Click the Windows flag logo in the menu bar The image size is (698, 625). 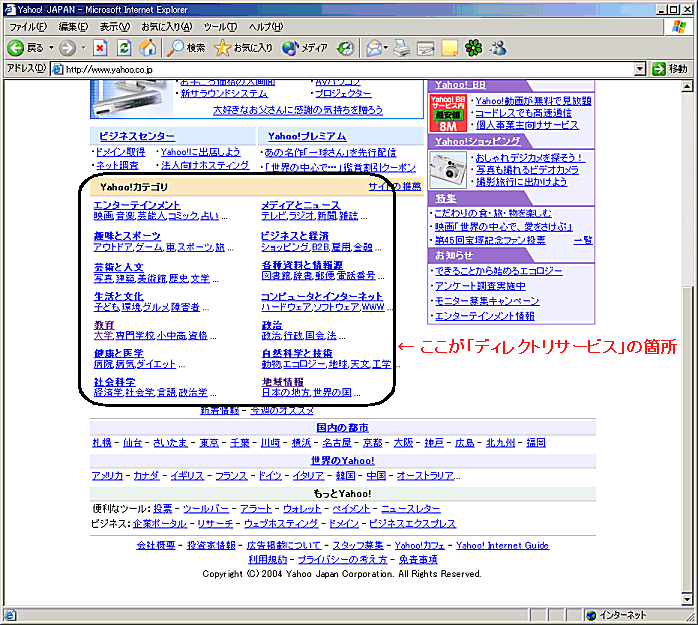[x=679, y=27]
